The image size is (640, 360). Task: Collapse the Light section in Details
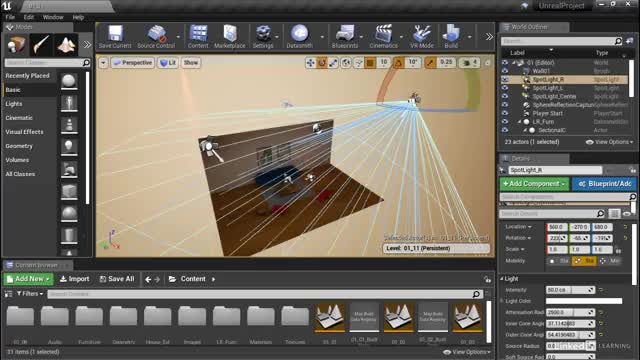502,279
